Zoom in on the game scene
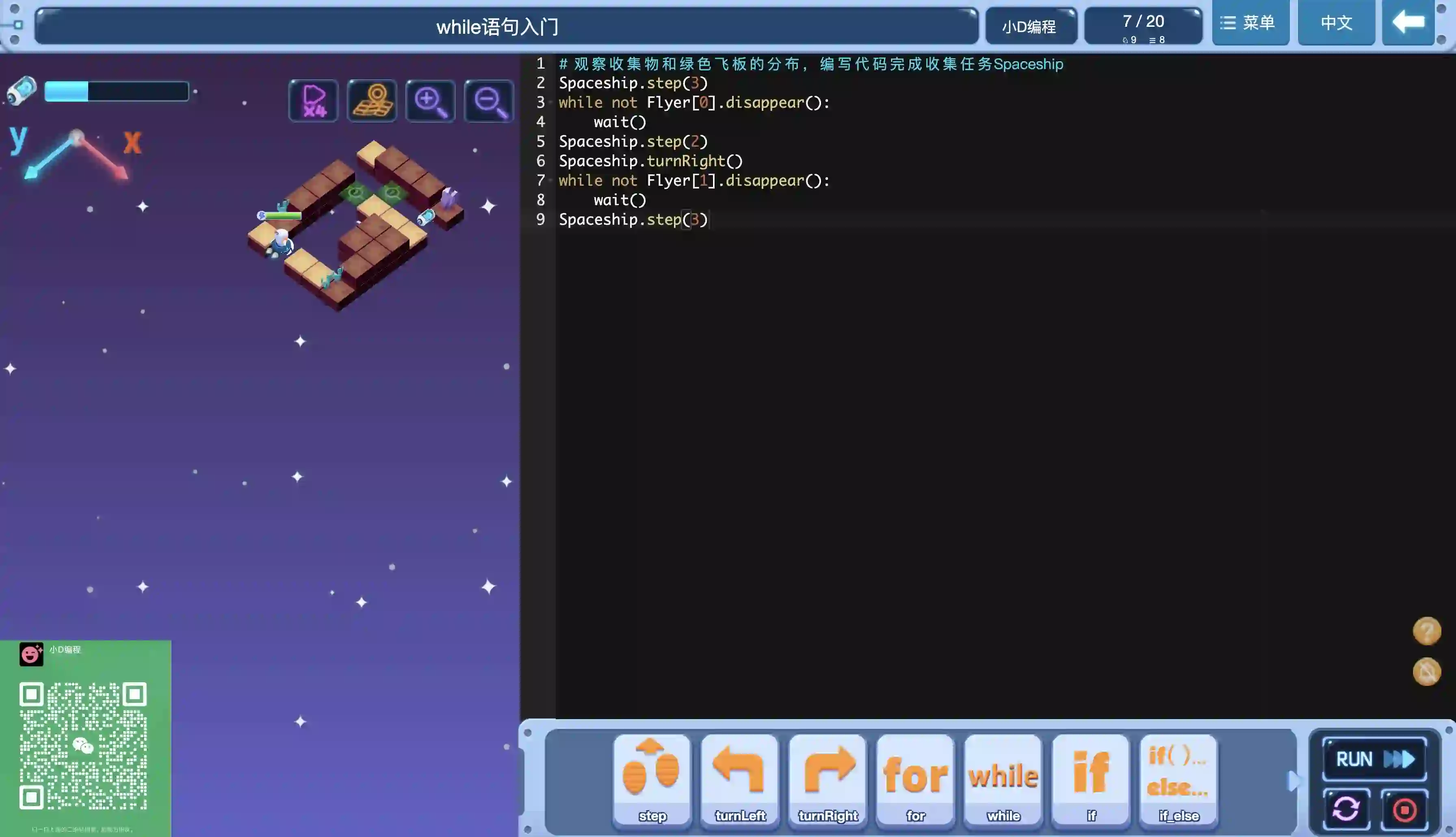Viewport: 1456px width, 837px height. pyautogui.click(x=430, y=101)
